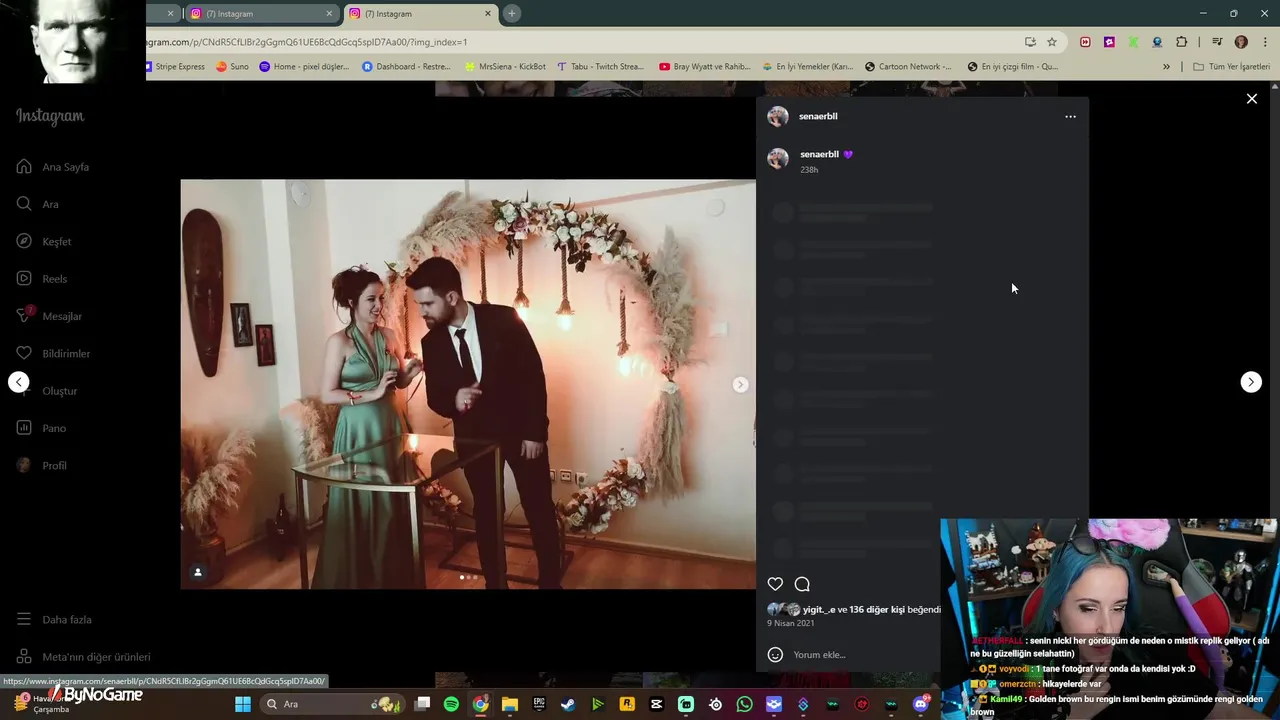Open Windows Start menu
Screen dimensions: 1280x720
(243, 704)
